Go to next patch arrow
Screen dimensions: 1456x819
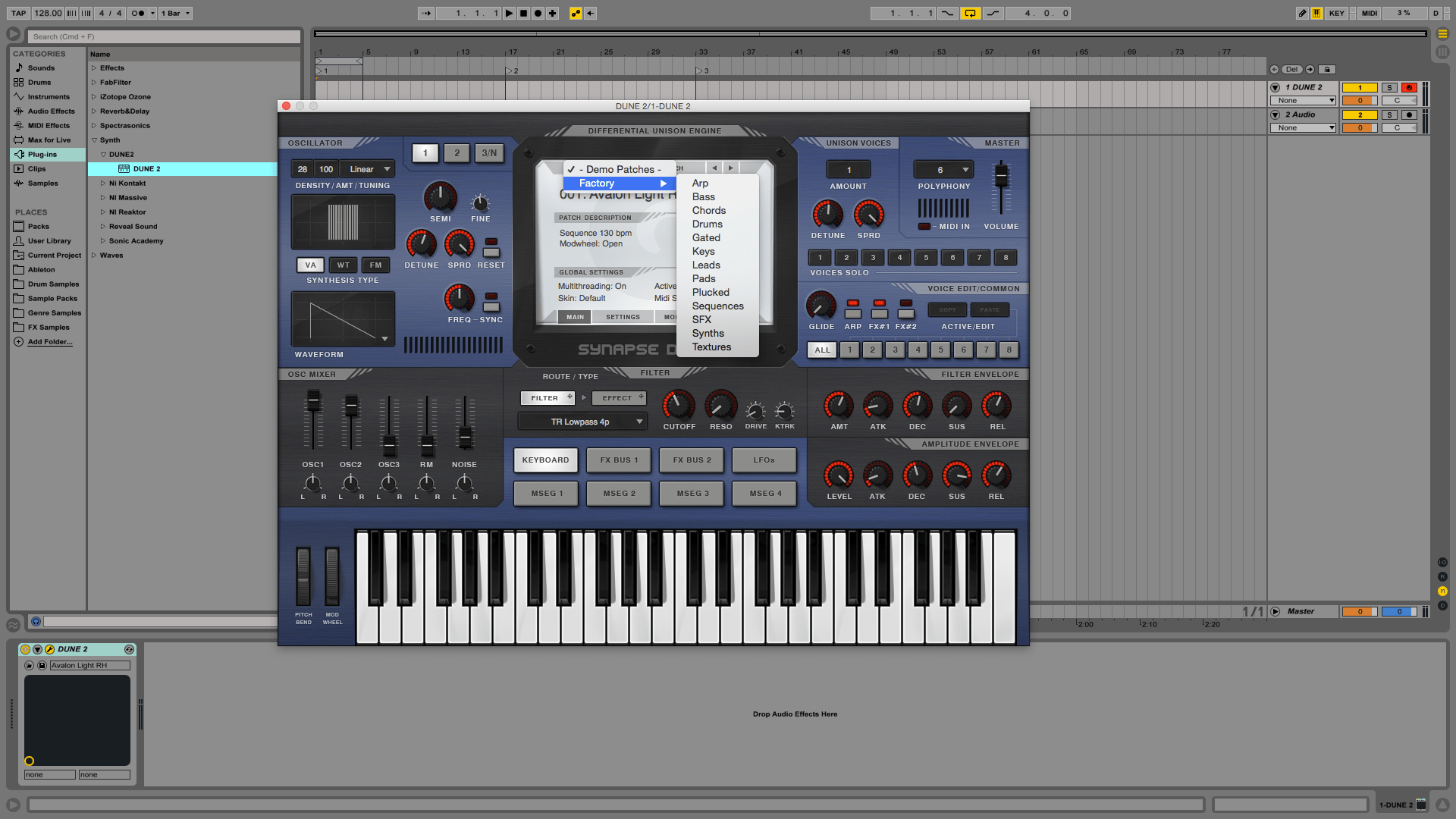tap(731, 168)
